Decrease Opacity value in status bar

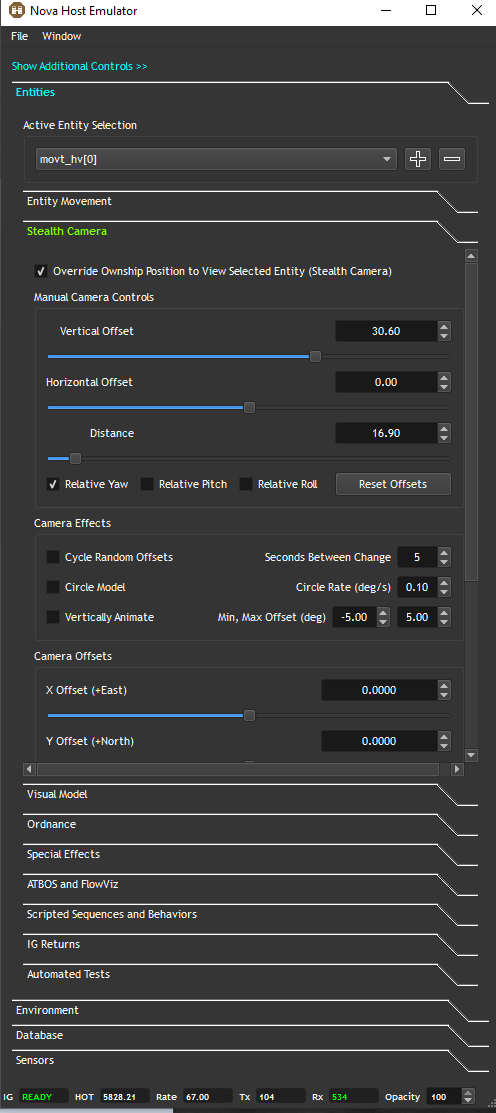tap(468, 1101)
